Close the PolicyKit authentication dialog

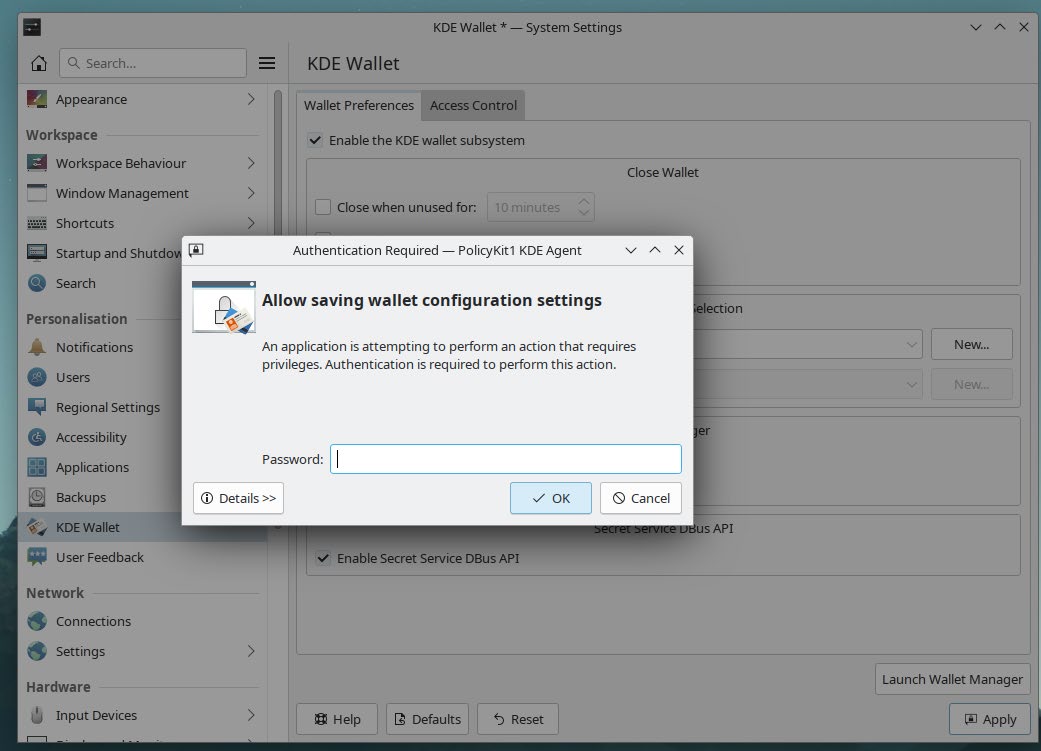679,250
